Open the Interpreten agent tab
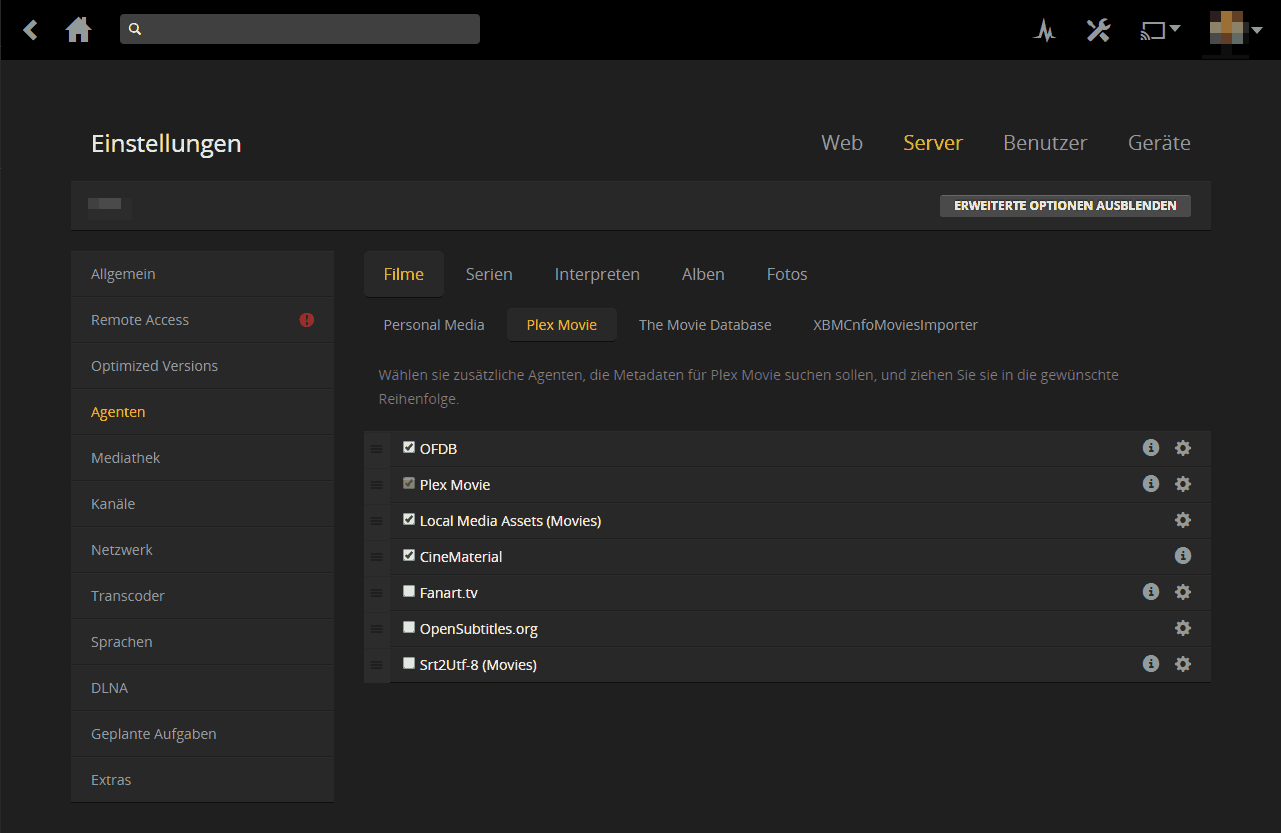The image size is (1281, 833). coord(597,274)
